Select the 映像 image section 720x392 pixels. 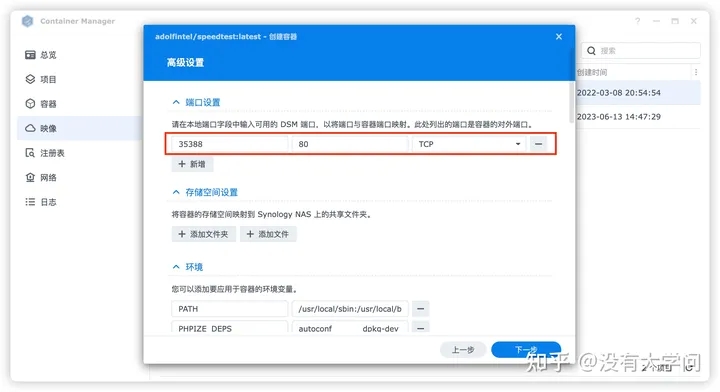(79, 129)
